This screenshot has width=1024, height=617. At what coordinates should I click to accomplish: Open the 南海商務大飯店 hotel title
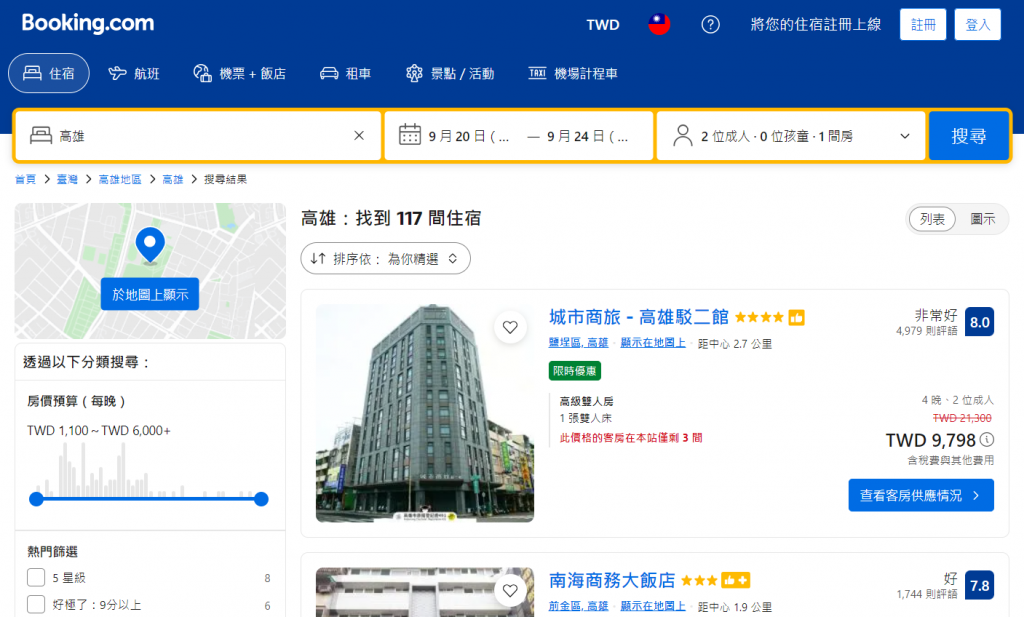point(612,580)
